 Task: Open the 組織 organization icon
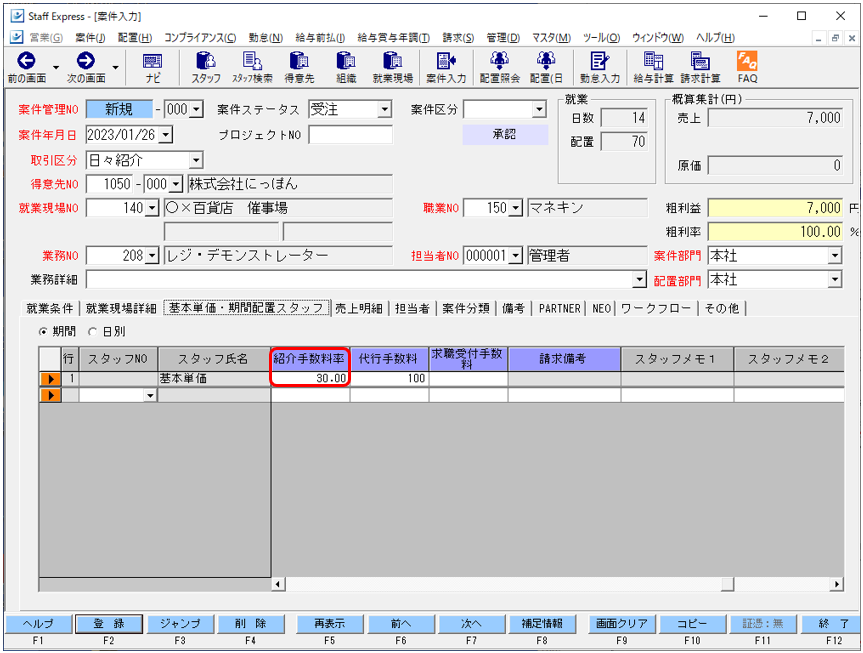[346, 61]
